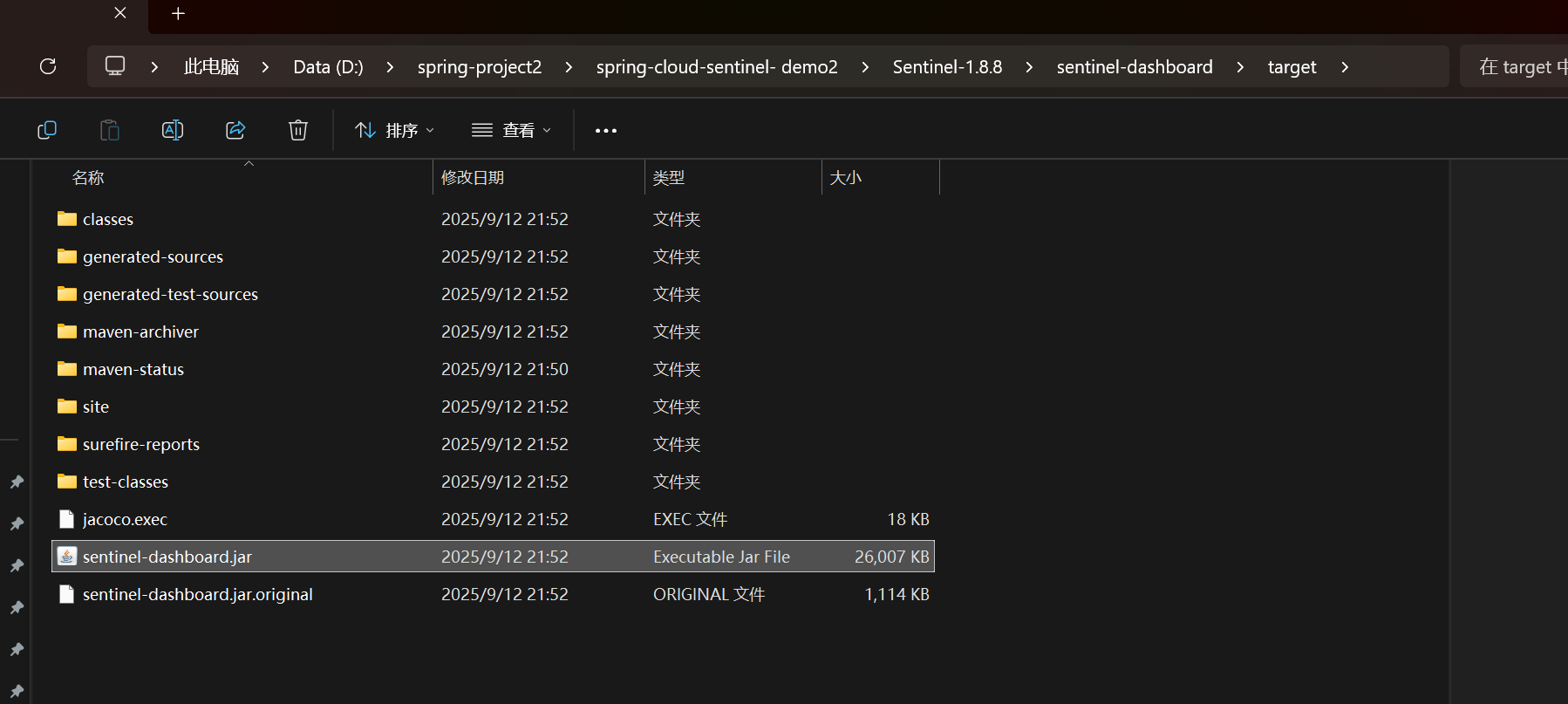Image resolution: width=1568 pixels, height=704 pixels.
Task: Select the test-classes folder name
Action: 126,482
